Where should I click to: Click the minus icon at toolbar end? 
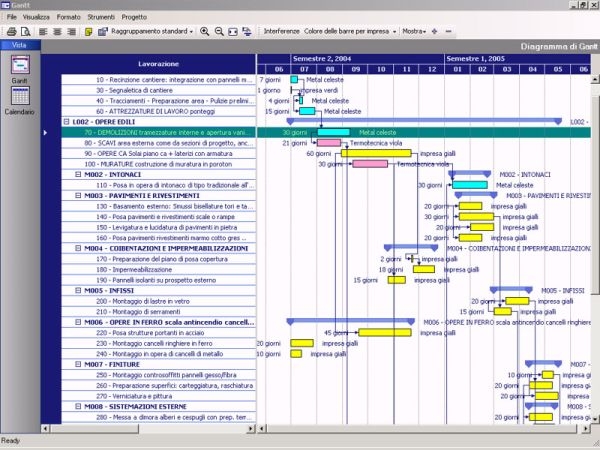coord(447,32)
